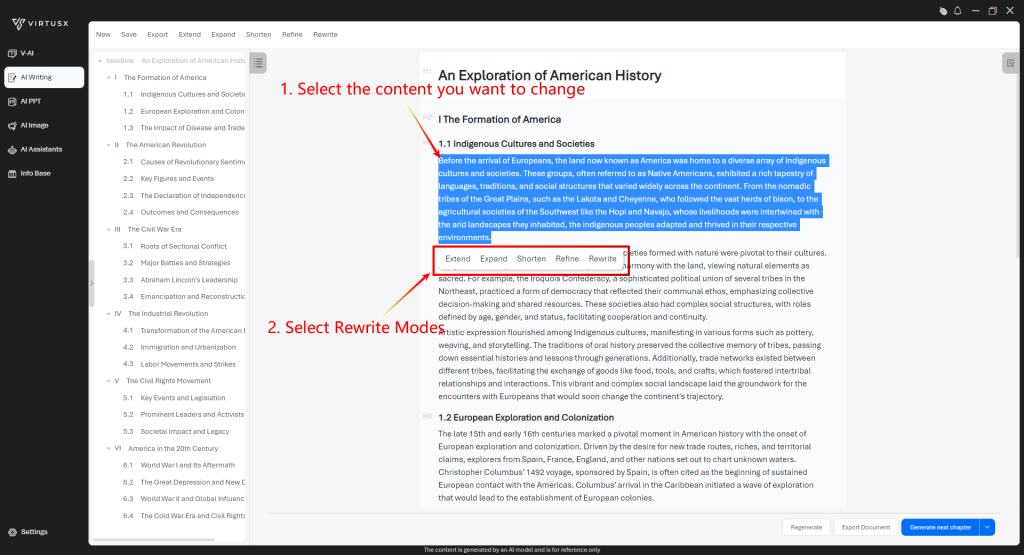This screenshot has height=555, width=1024.
Task: Choose Refine in the floating selection popup
Action: point(567,259)
